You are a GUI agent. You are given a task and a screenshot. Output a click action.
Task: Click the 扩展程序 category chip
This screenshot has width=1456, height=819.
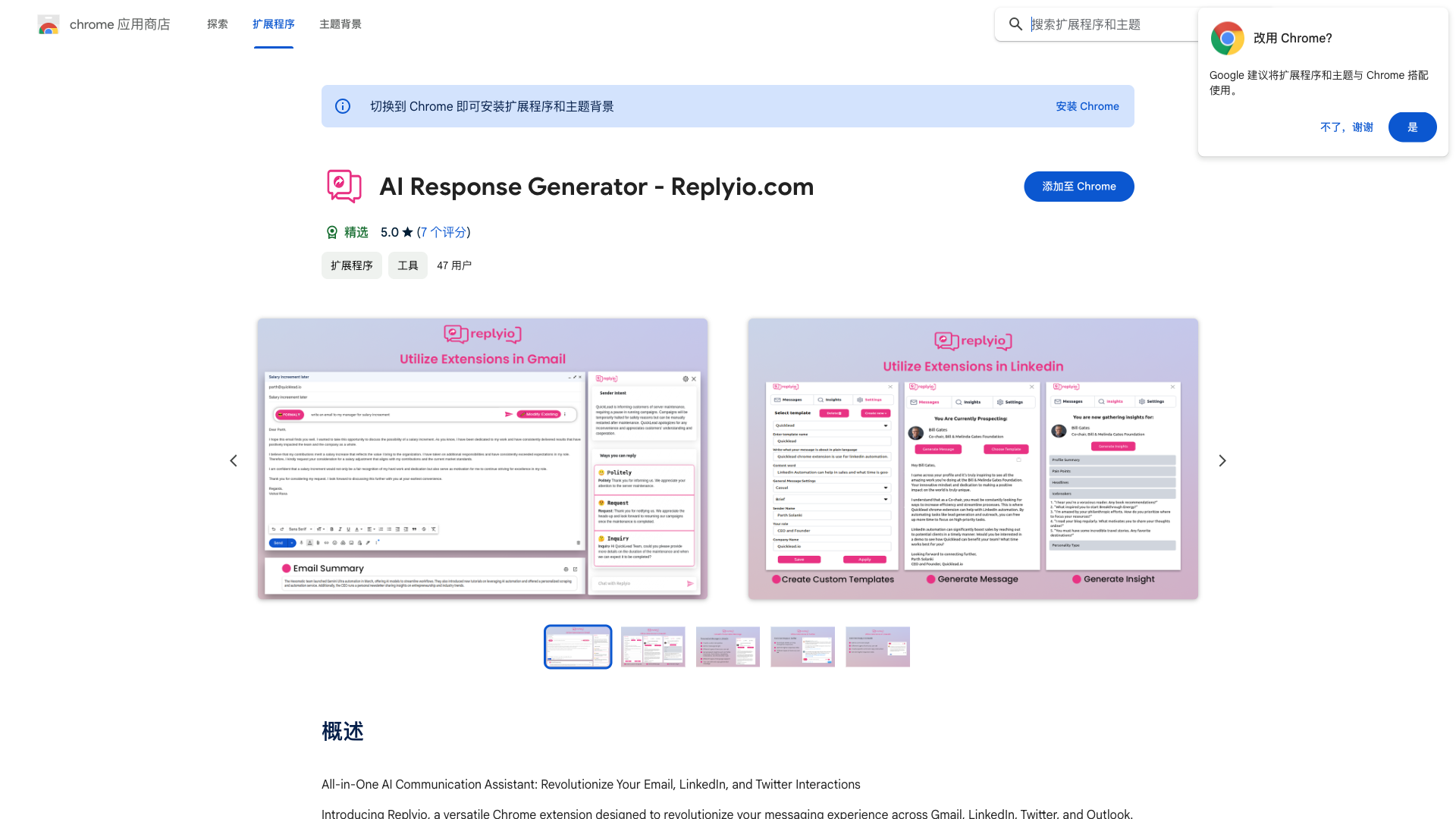(x=352, y=265)
